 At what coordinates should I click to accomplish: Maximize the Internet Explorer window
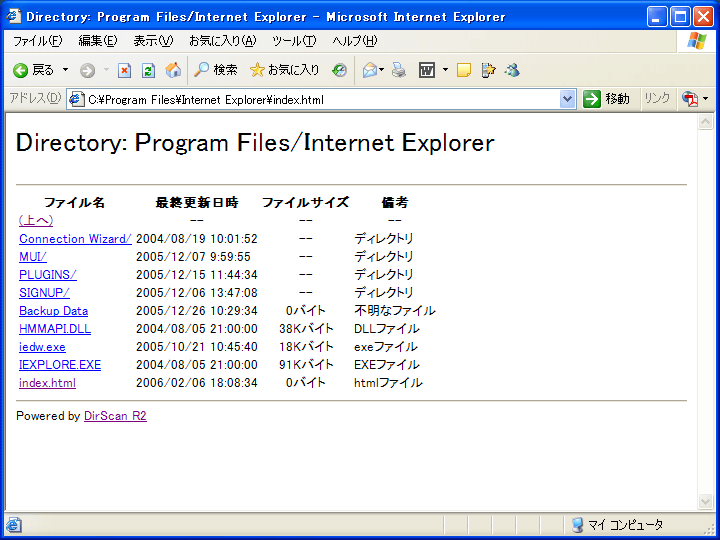pyautogui.click(x=680, y=17)
